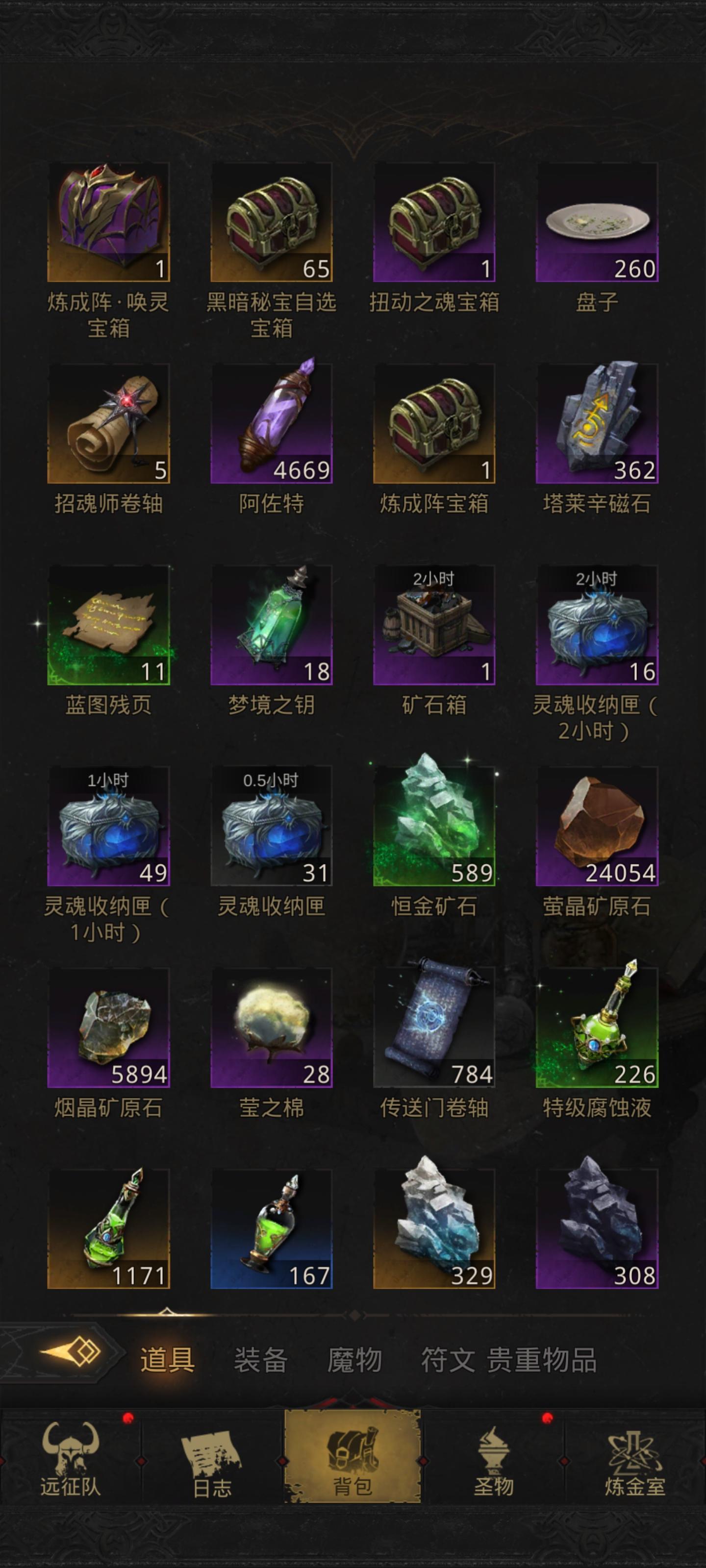Open the 黑暗秘宝自选宝箱 chest item
Image resolution: width=706 pixels, height=1568 pixels.
271,222
